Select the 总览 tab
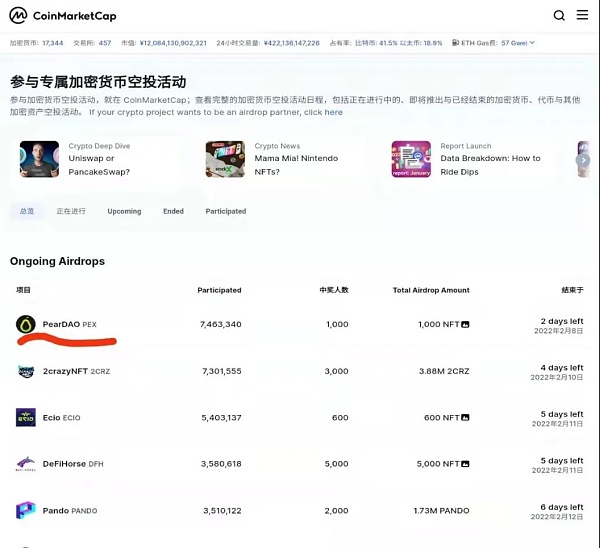Screen dimensions: 600x548 26,211
